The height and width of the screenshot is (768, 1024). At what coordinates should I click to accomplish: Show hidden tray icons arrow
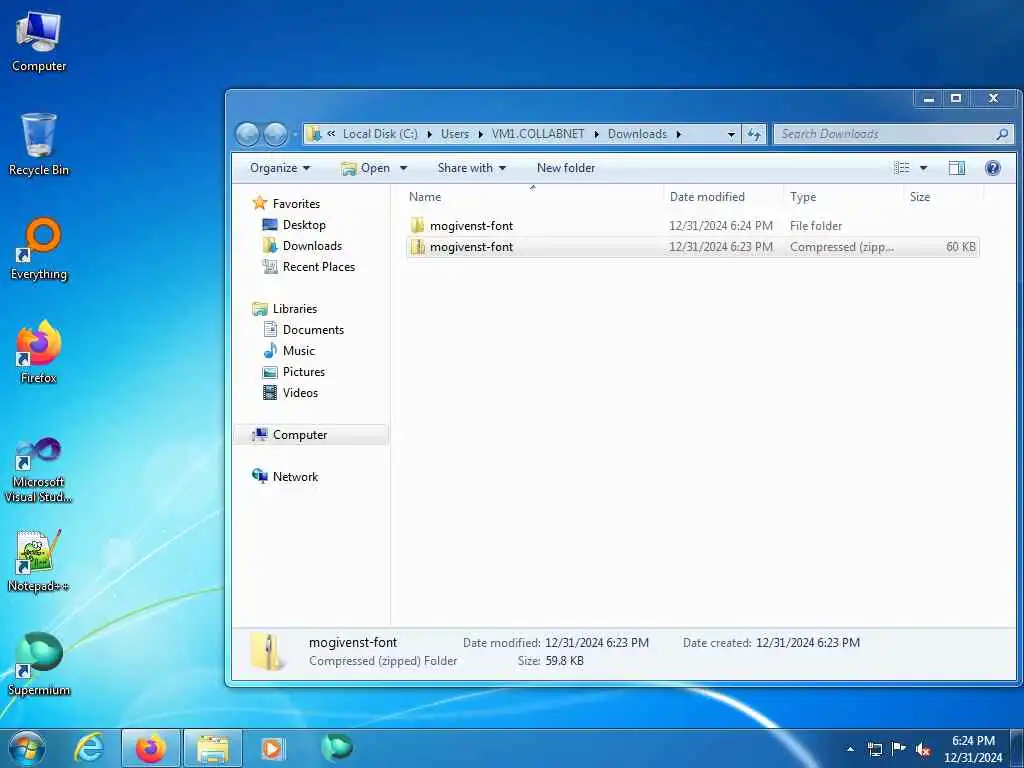coord(850,749)
